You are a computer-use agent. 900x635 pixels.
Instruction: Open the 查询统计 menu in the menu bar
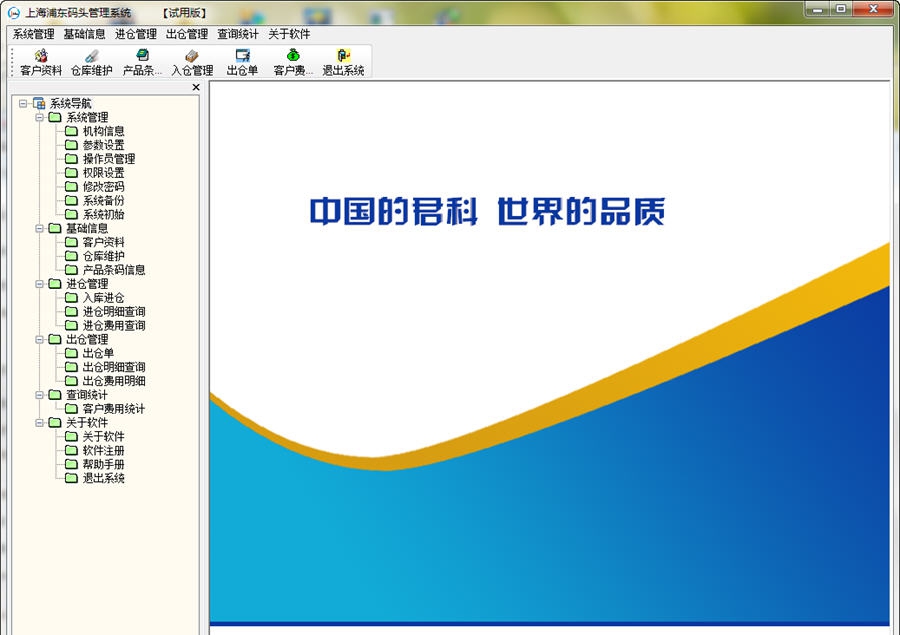tap(238, 34)
